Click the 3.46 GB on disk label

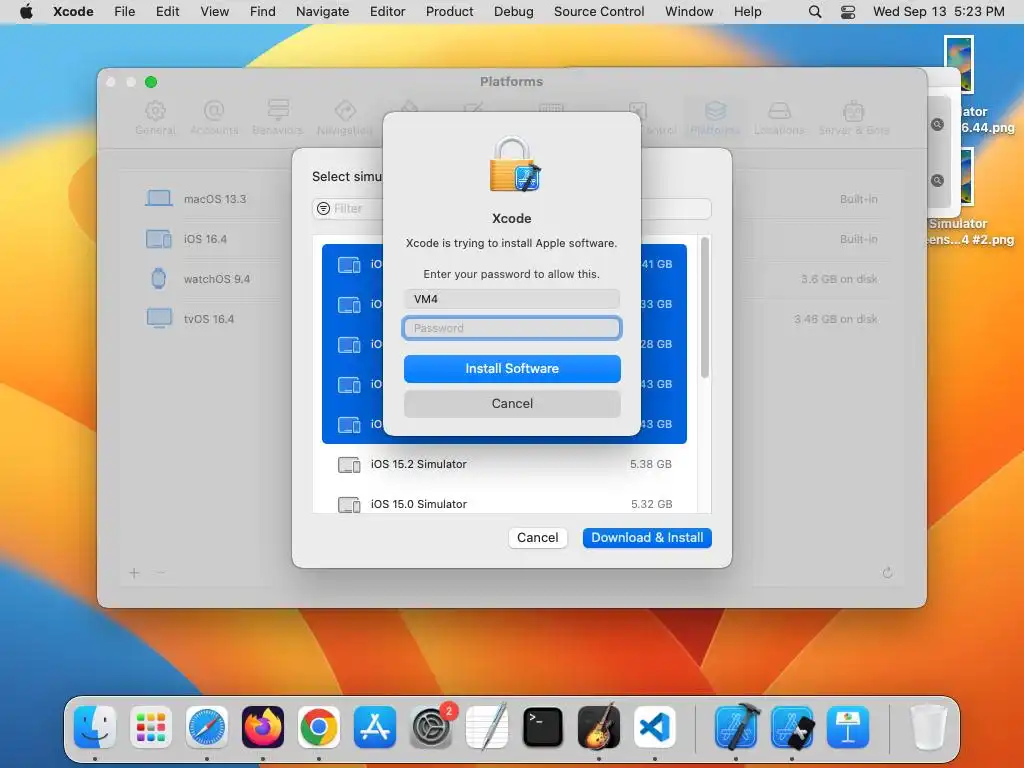[836, 319]
